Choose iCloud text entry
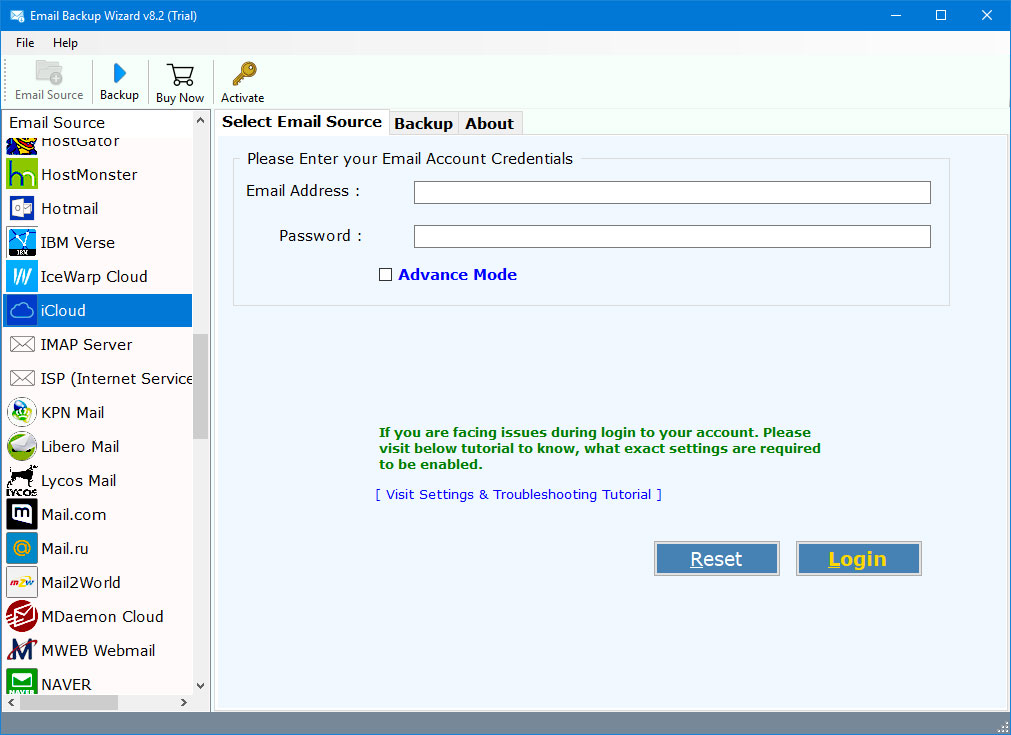Viewport: 1011px width, 735px height. pos(63,311)
